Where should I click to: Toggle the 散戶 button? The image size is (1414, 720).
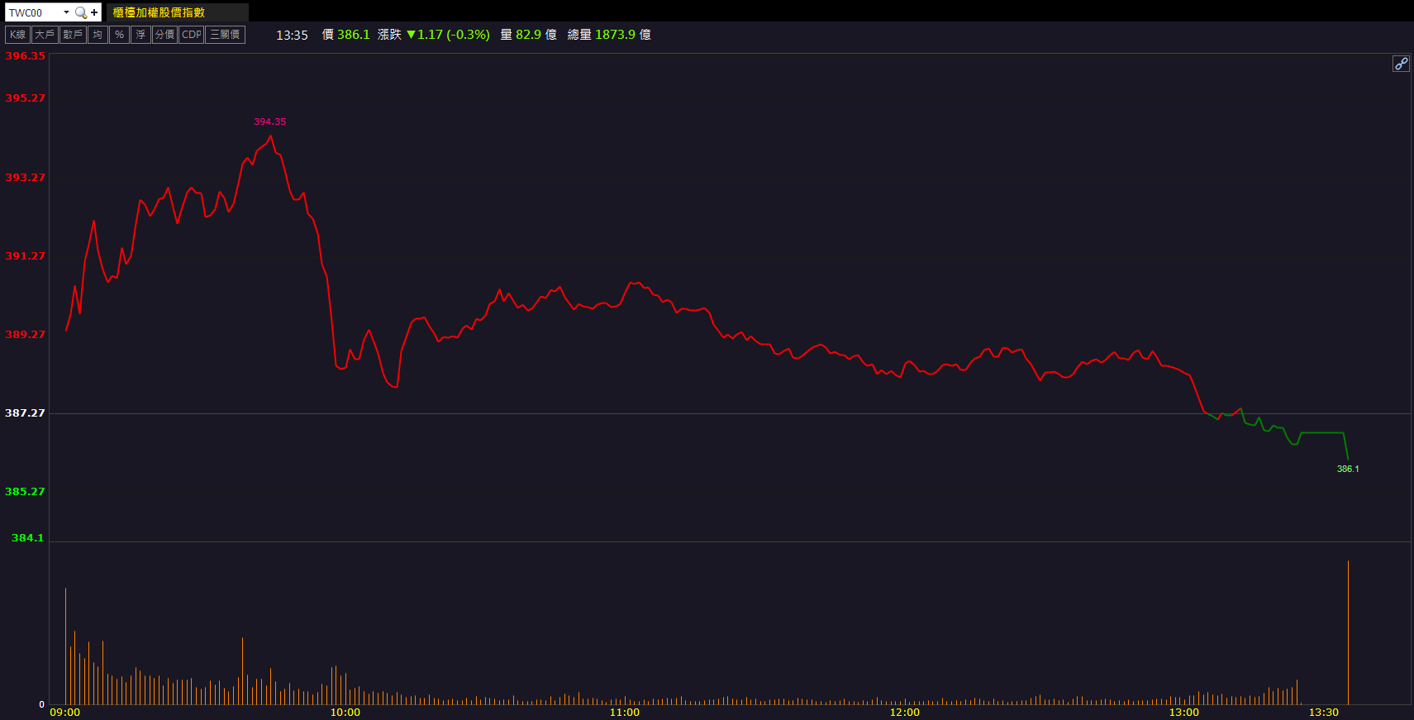point(72,35)
